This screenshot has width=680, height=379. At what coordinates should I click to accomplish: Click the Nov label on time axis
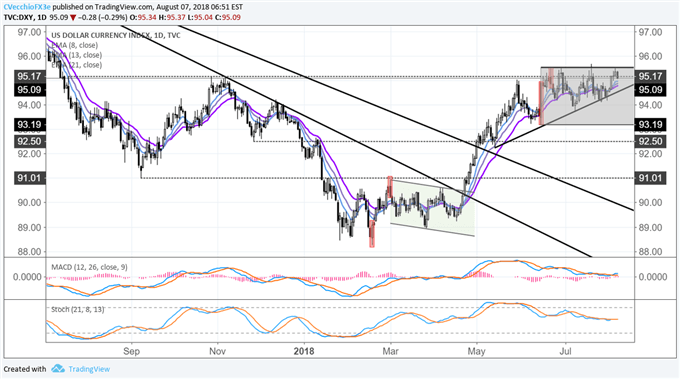[x=217, y=351]
